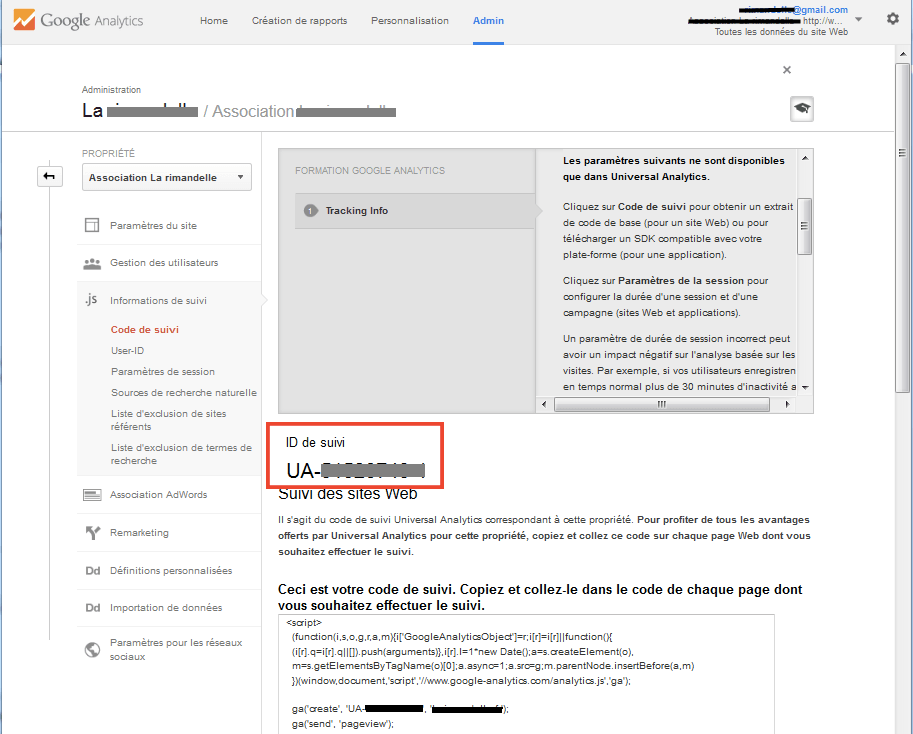Expand Définitions personnalisées section
913x734 pixels.
[x=170, y=571]
